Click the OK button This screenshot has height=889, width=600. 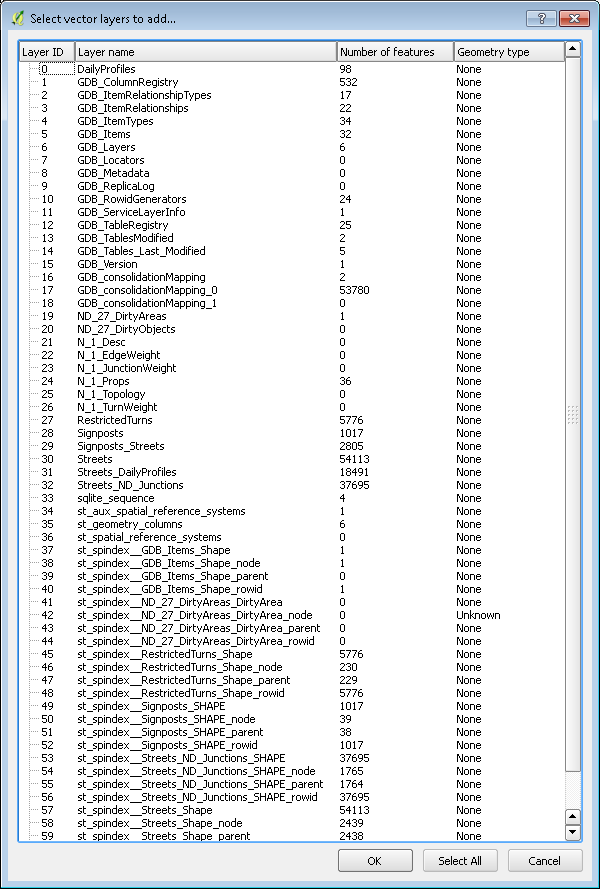pyautogui.click(x=374, y=861)
